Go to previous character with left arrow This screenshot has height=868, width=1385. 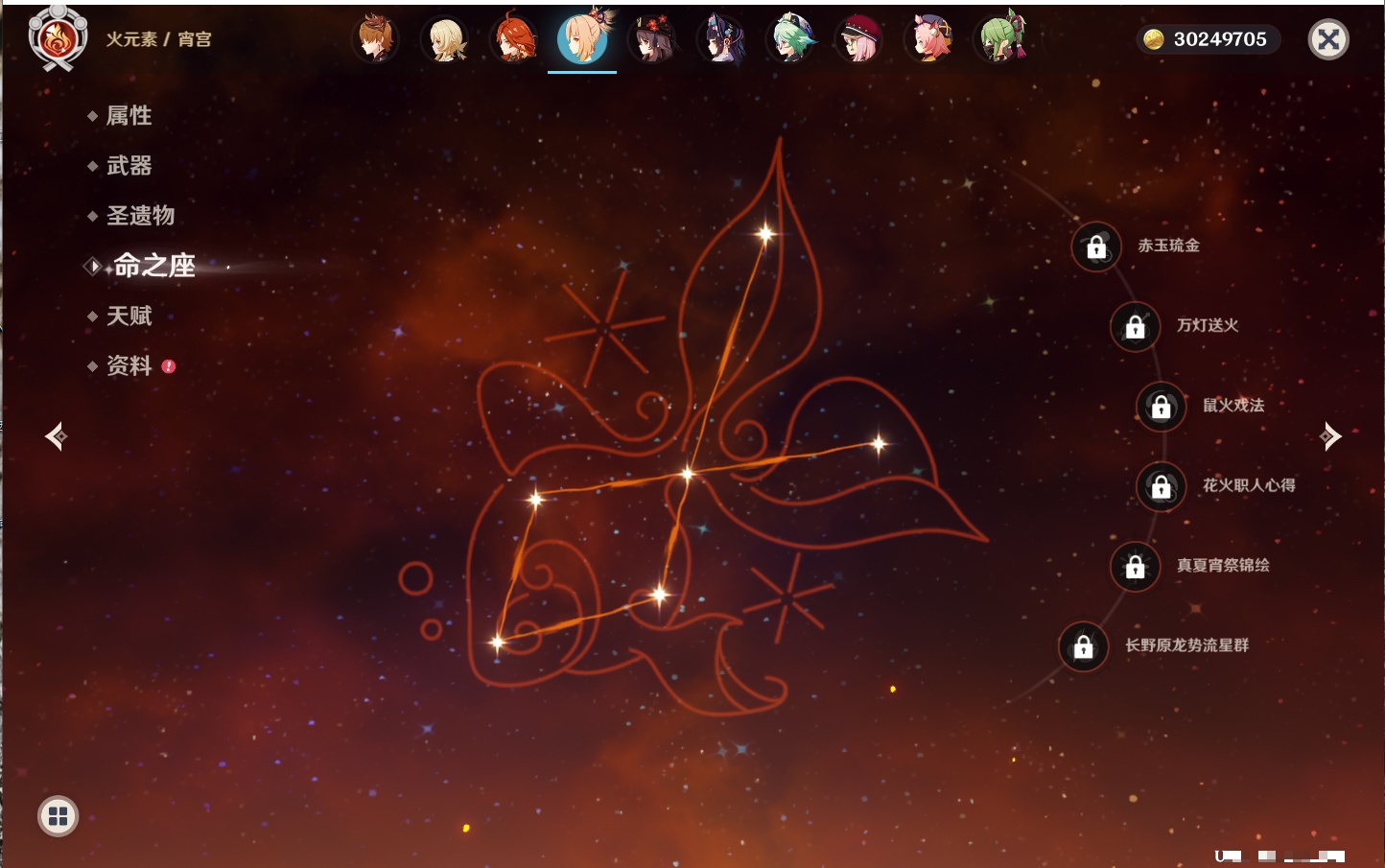(x=56, y=436)
